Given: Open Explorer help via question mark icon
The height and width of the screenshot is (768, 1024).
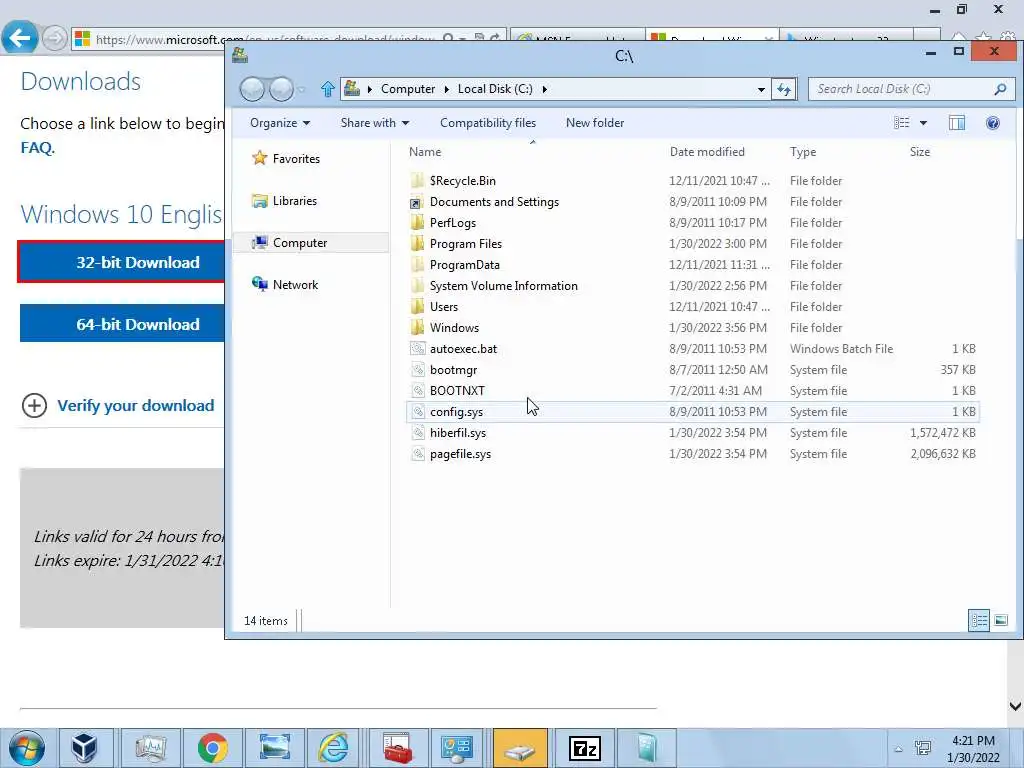Looking at the screenshot, I should pyautogui.click(x=993, y=123).
